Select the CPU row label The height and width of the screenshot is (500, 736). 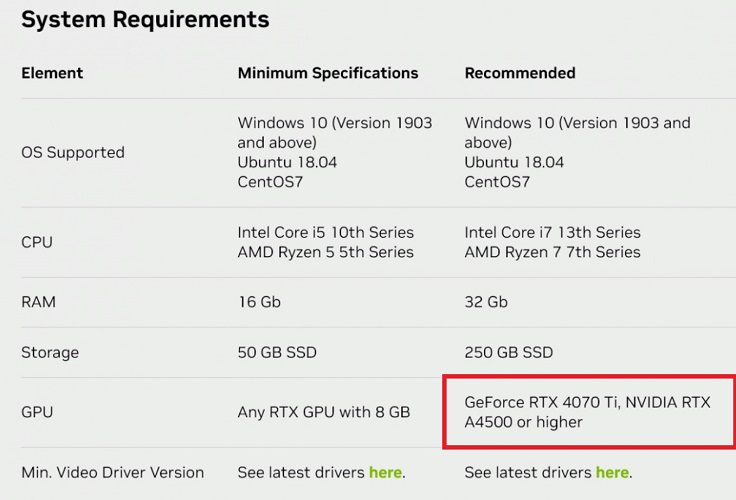(37, 242)
